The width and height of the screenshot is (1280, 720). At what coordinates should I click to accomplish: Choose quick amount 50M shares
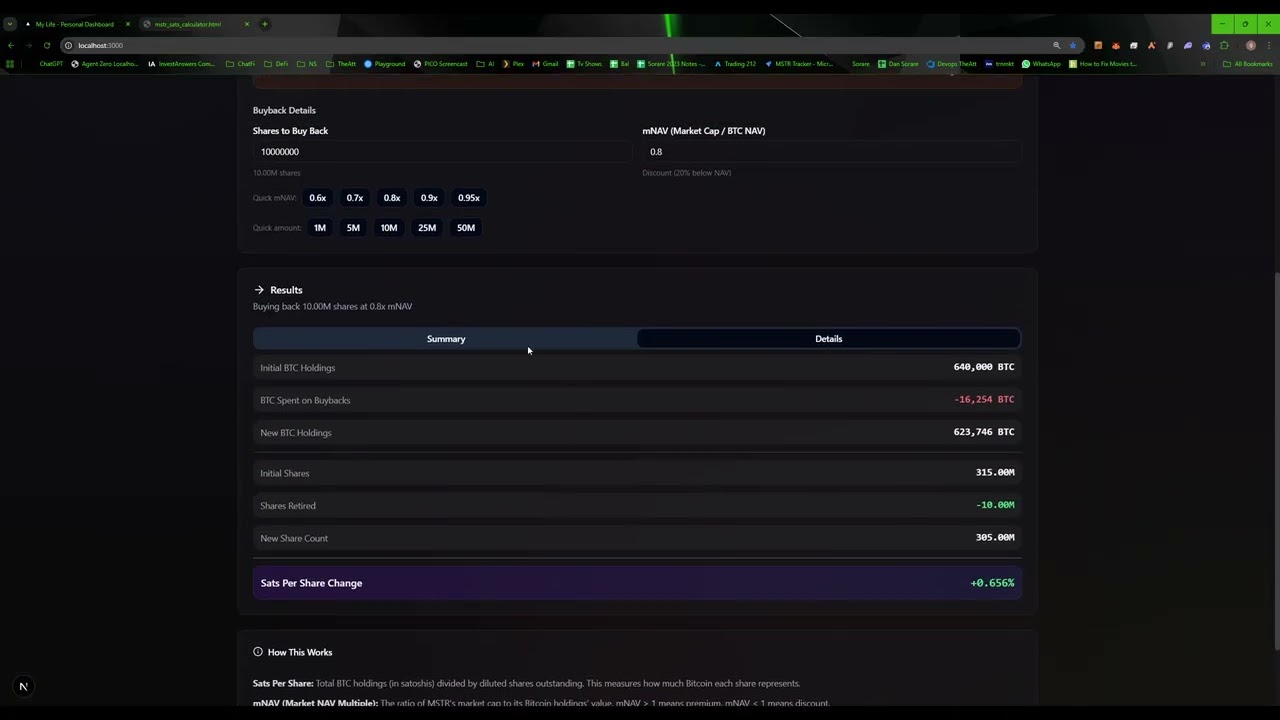466,228
